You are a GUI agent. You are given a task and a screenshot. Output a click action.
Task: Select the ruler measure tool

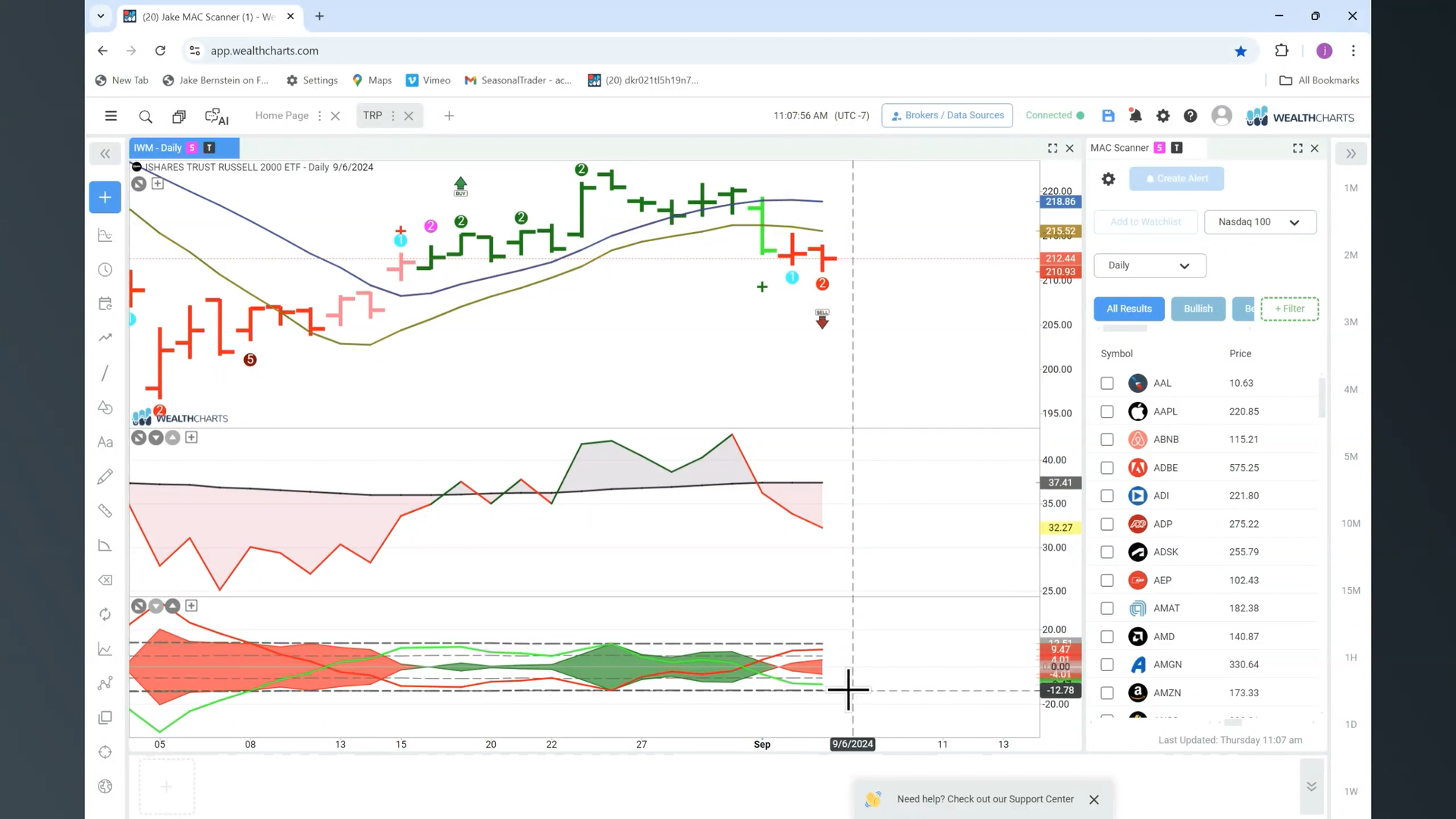105,511
